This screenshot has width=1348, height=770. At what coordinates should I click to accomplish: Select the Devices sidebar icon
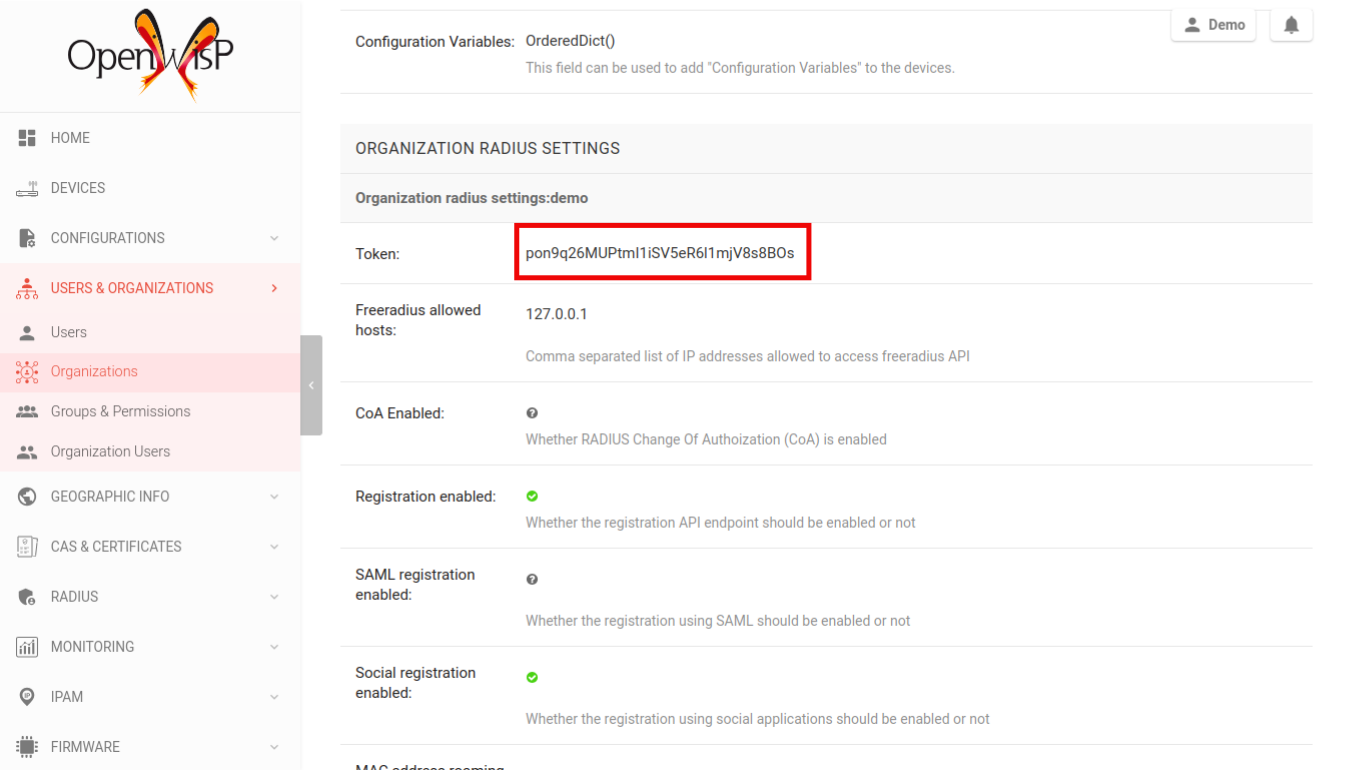(27, 187)
